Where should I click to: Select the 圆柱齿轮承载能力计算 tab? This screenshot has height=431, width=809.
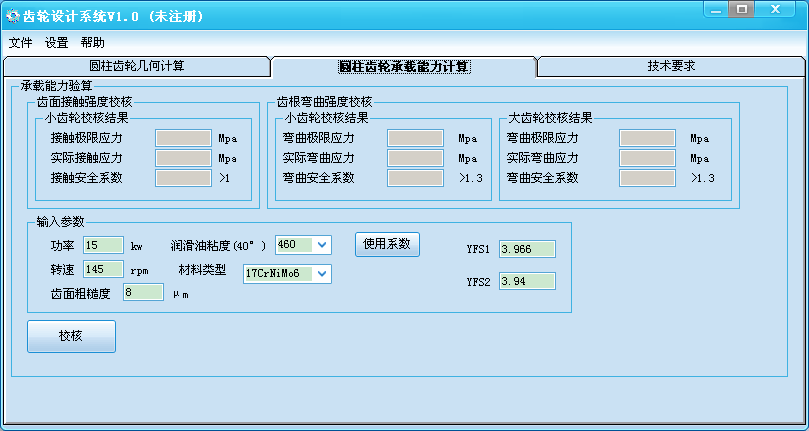click(x=404, y=67)
